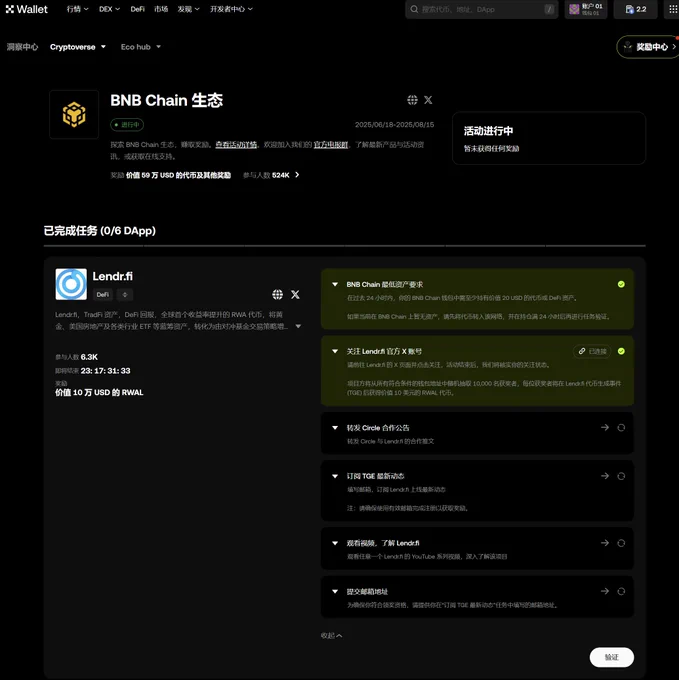The image size is (679, 680).
Task: Collapse the 提交邮箱地址 task
Action: [x=335, y=591]
